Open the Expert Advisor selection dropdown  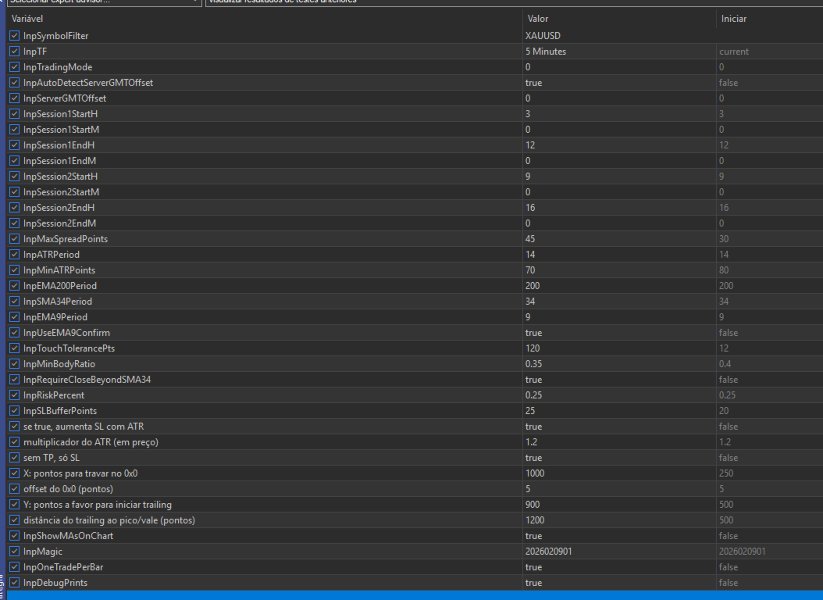(100, 3)
